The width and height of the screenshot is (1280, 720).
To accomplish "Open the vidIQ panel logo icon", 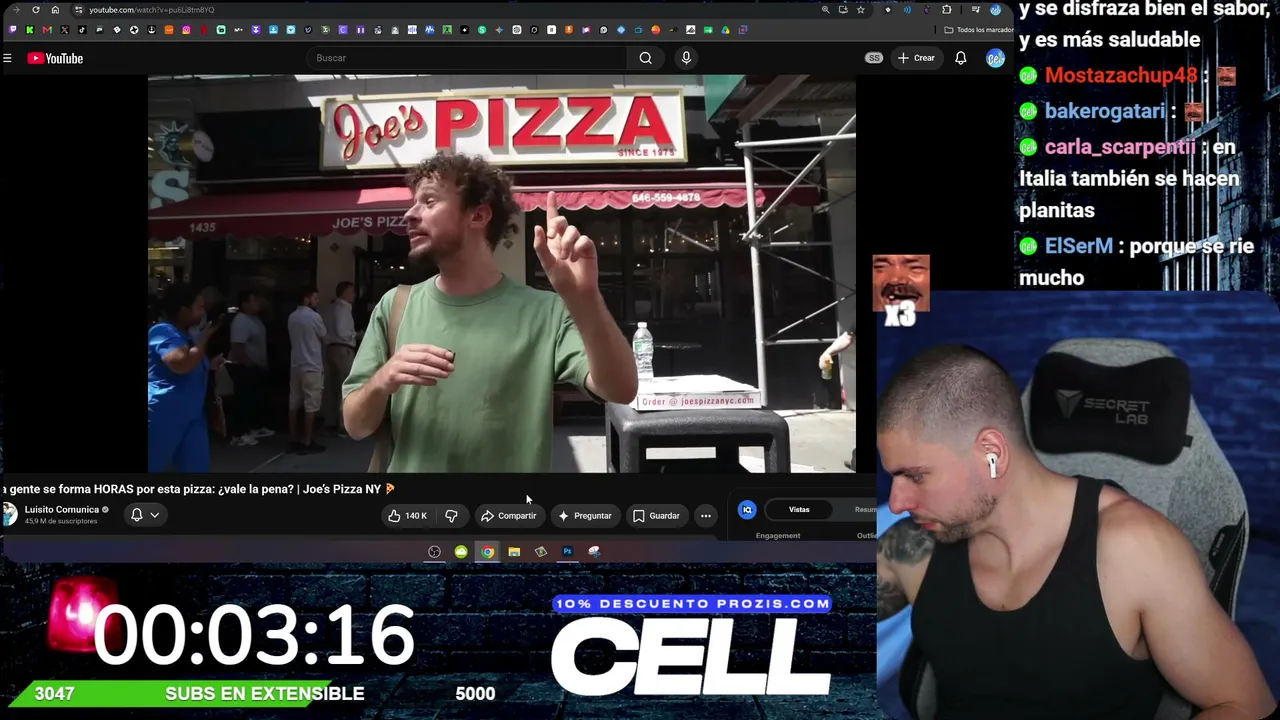I will [x=747, y=510].
